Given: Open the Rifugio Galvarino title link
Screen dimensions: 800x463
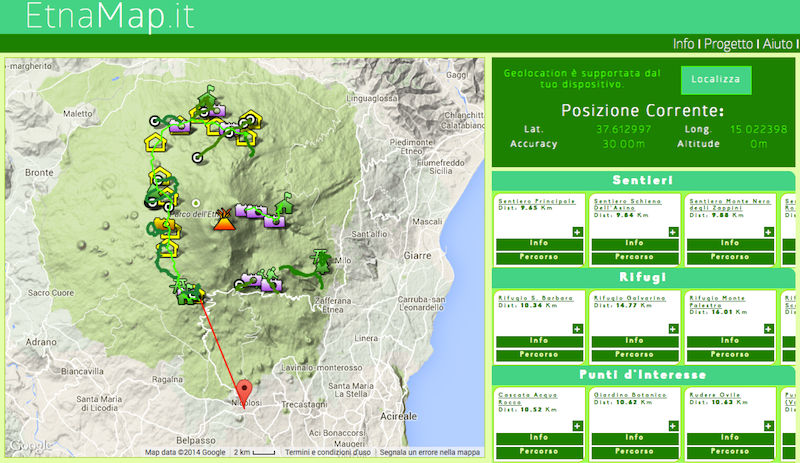Looking at the screenshot, I should [x=630, y=298].
